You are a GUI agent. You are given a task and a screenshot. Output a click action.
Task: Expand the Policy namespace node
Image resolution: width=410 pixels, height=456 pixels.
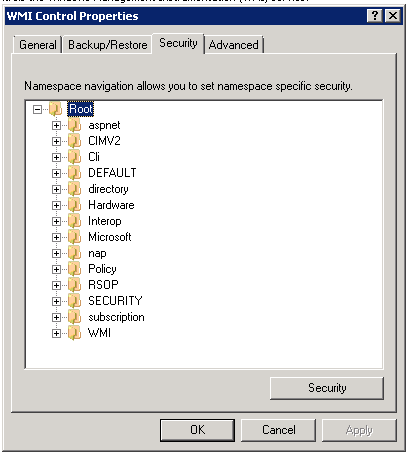pos(56,269)
